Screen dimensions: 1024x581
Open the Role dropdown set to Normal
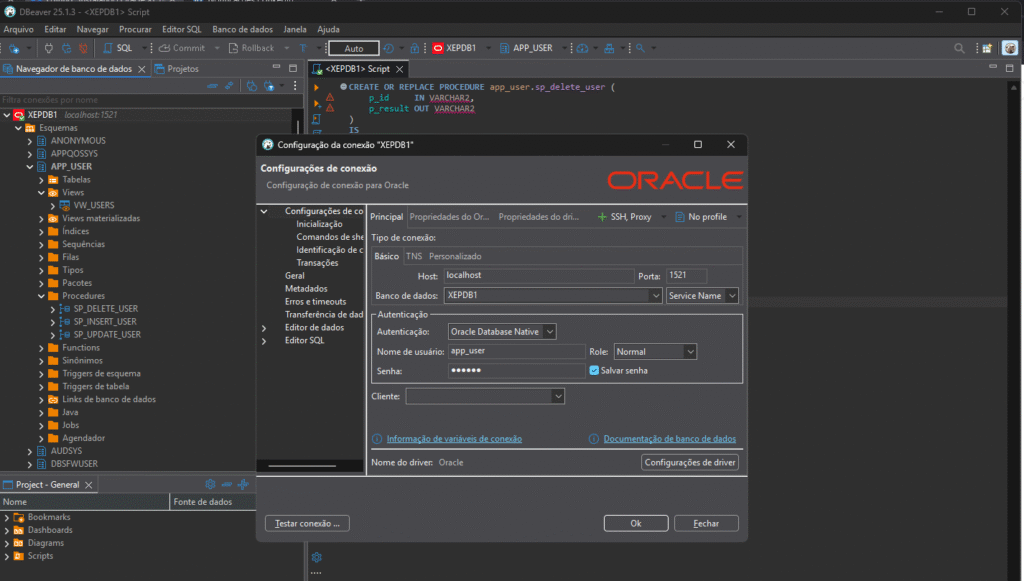[655, 352]
